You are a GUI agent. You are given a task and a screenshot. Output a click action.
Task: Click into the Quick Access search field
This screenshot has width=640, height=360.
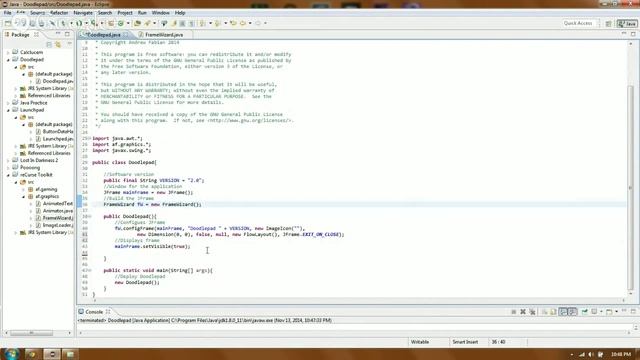point(580,23)
